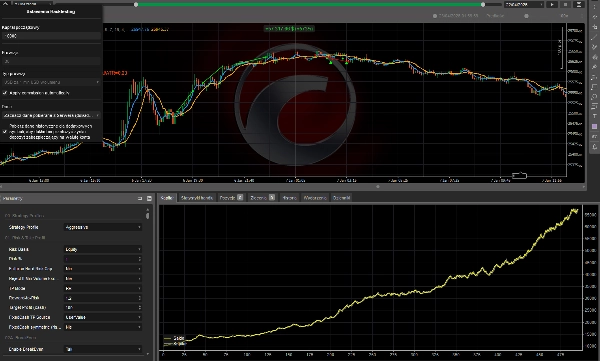Screen dimensions: 600x361
Task: Select the ellipse drawing tool
Action: 594,97
